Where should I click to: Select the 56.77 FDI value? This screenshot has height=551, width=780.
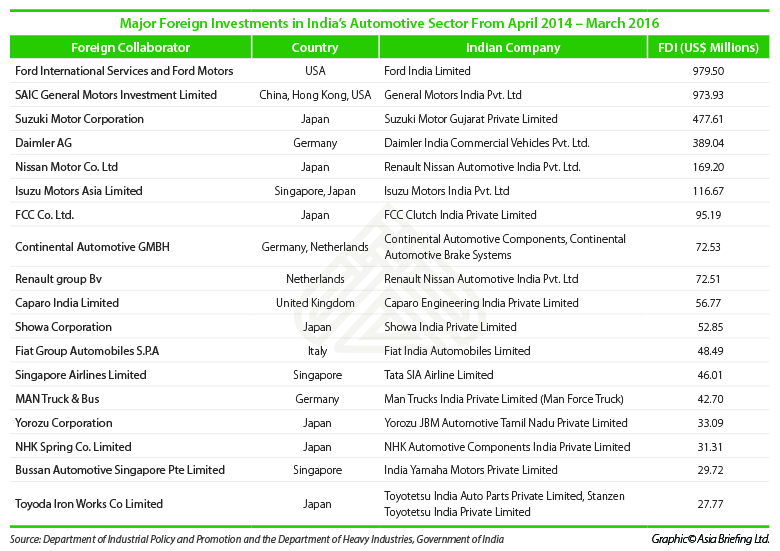[708, 303]
